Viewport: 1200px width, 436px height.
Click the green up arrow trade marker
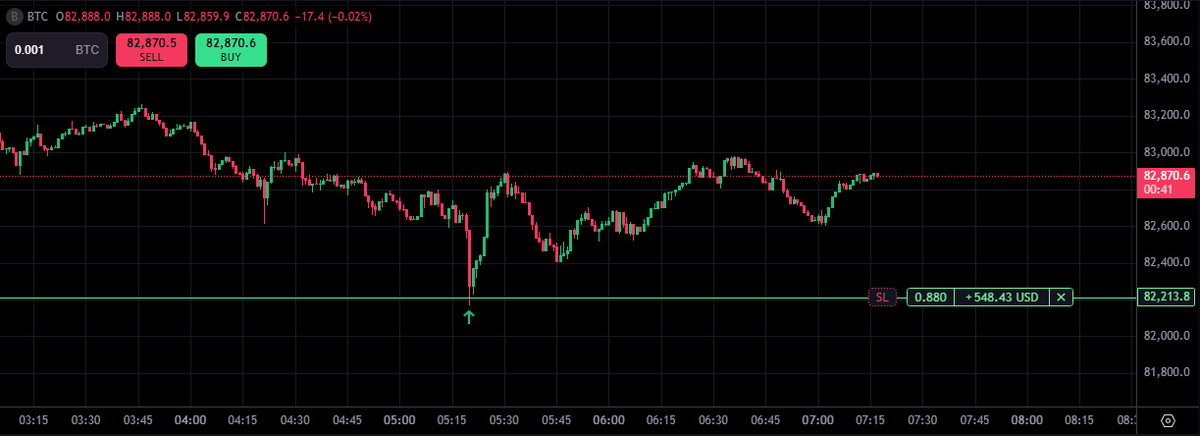click(469, 317)
